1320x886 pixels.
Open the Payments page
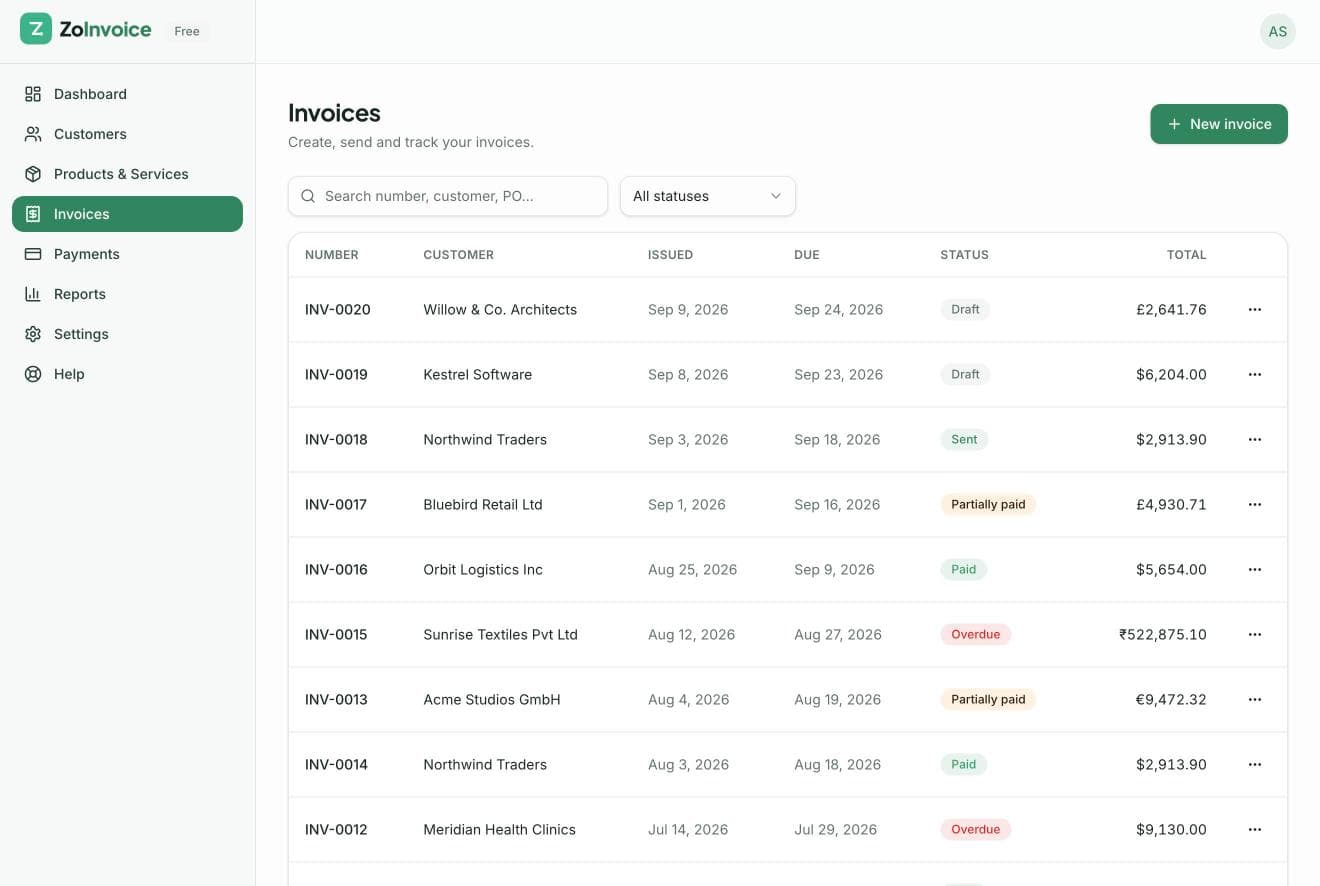(127, 254)
